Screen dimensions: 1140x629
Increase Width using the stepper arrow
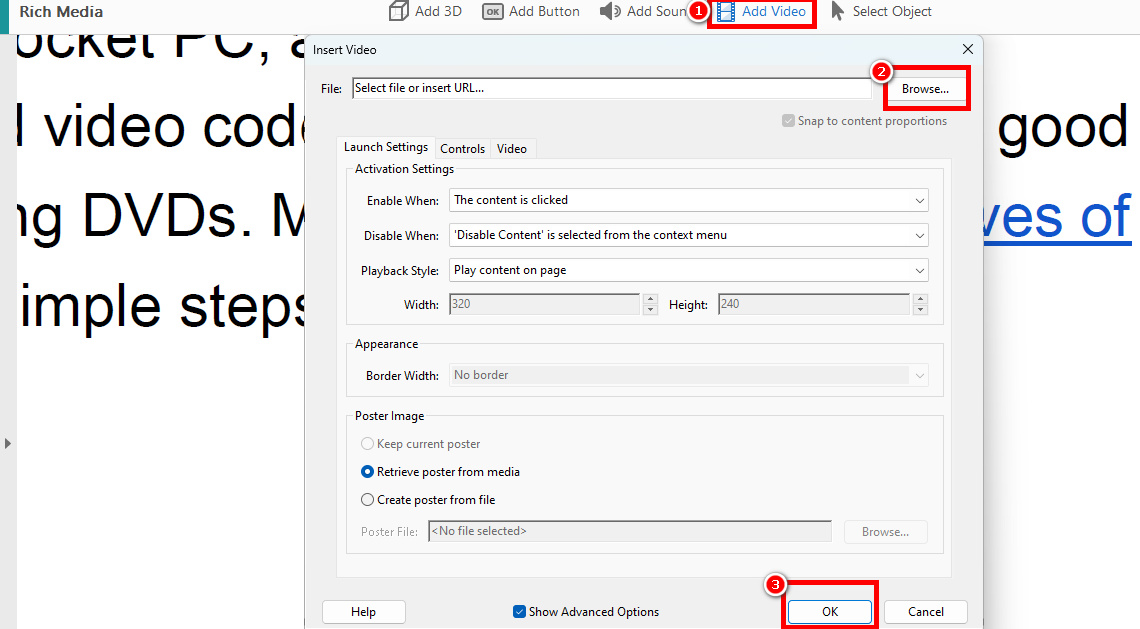pos(651,300)
